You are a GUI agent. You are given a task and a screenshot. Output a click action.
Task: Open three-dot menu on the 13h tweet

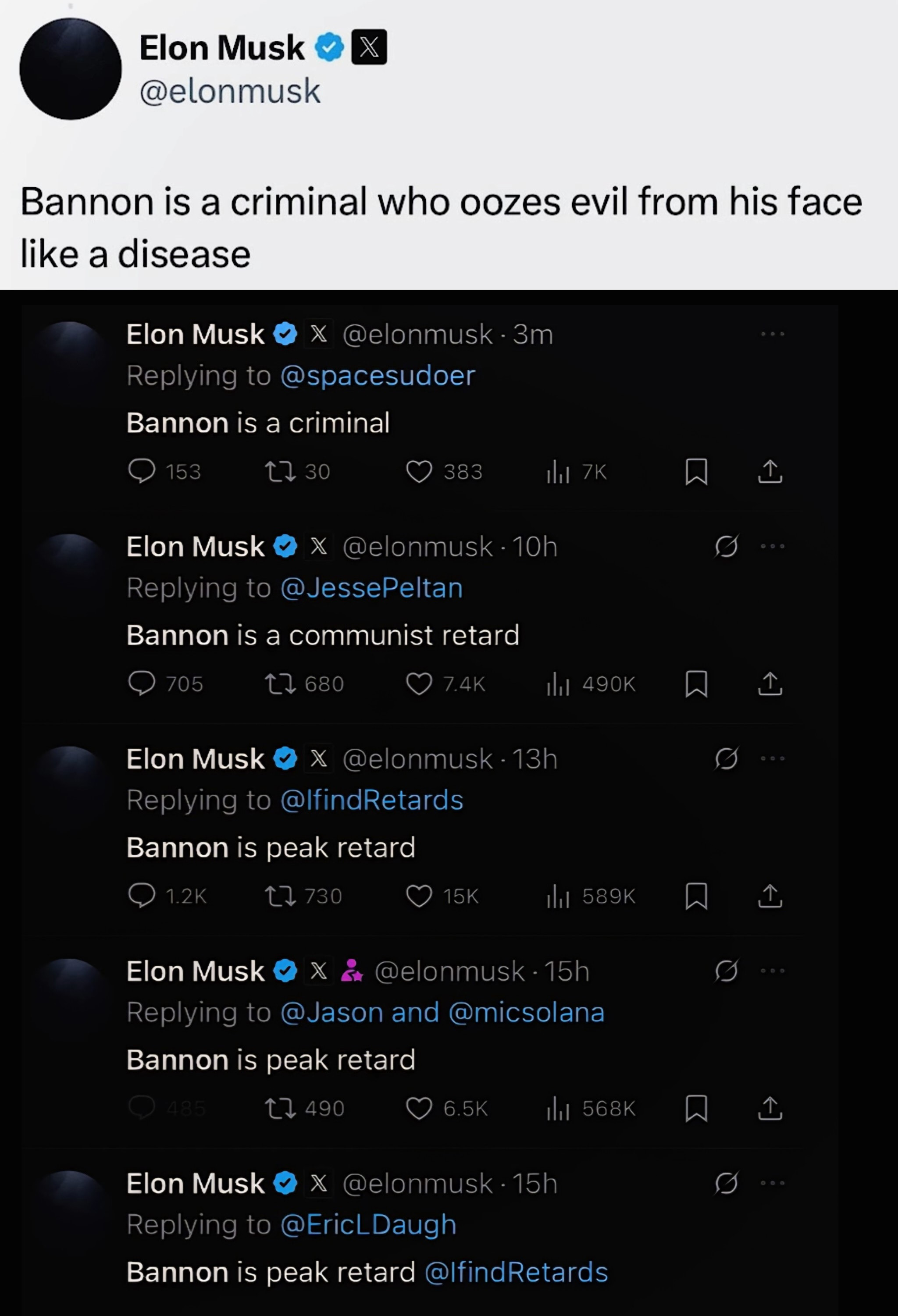(x=772, y=759)
